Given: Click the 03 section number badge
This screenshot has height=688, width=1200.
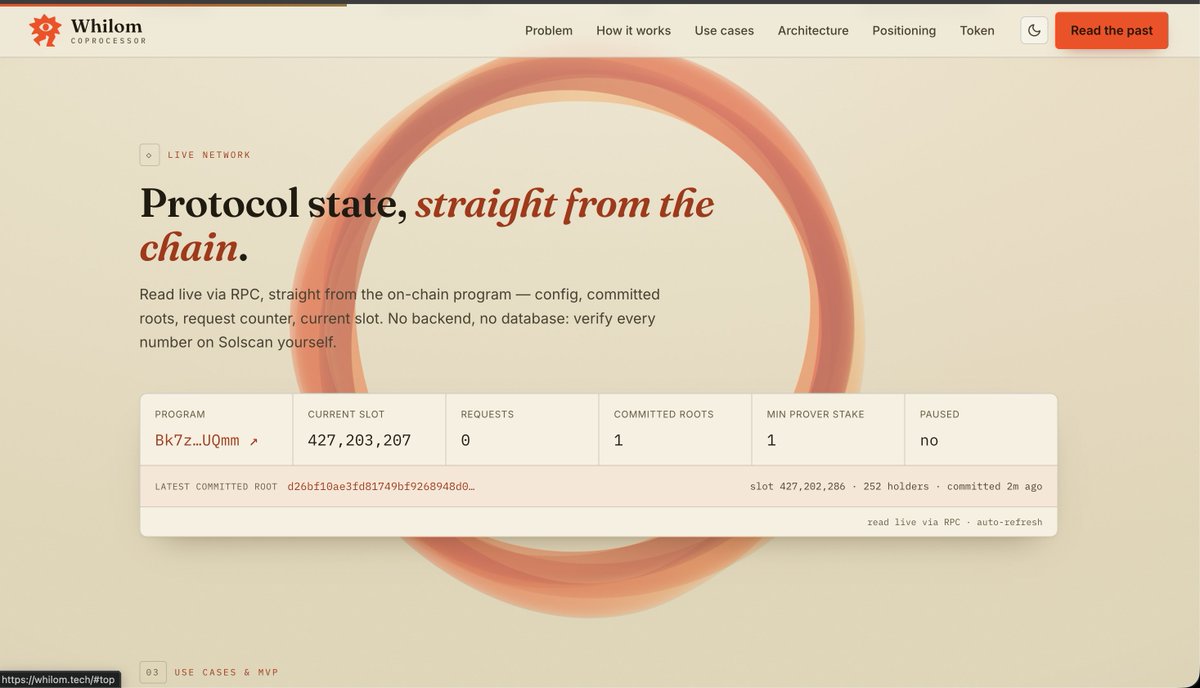Looking at the screenshot, I should click(x=152, y=672).
